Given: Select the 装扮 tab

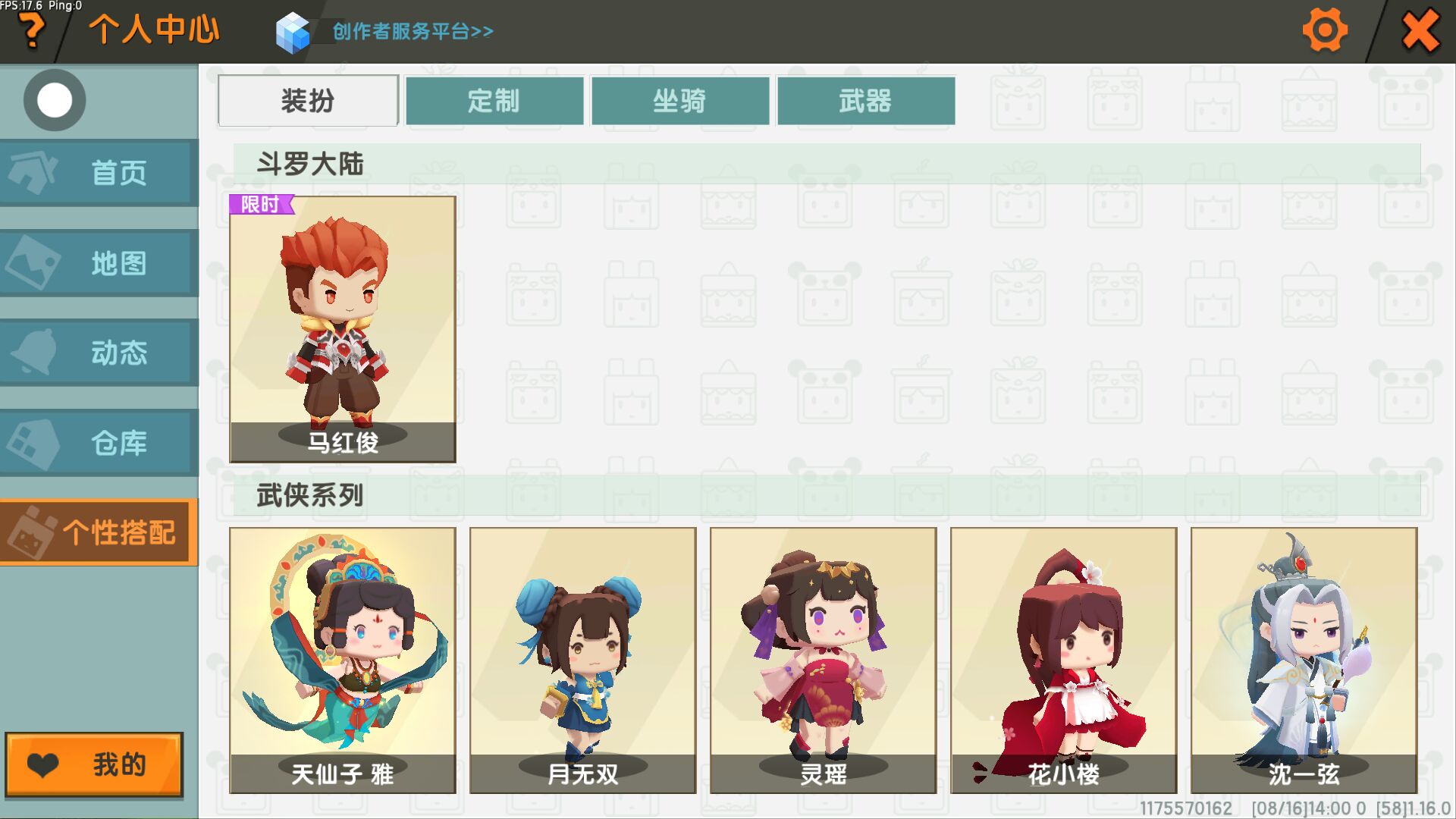Looking at the screenshot, I should [308, 100].
